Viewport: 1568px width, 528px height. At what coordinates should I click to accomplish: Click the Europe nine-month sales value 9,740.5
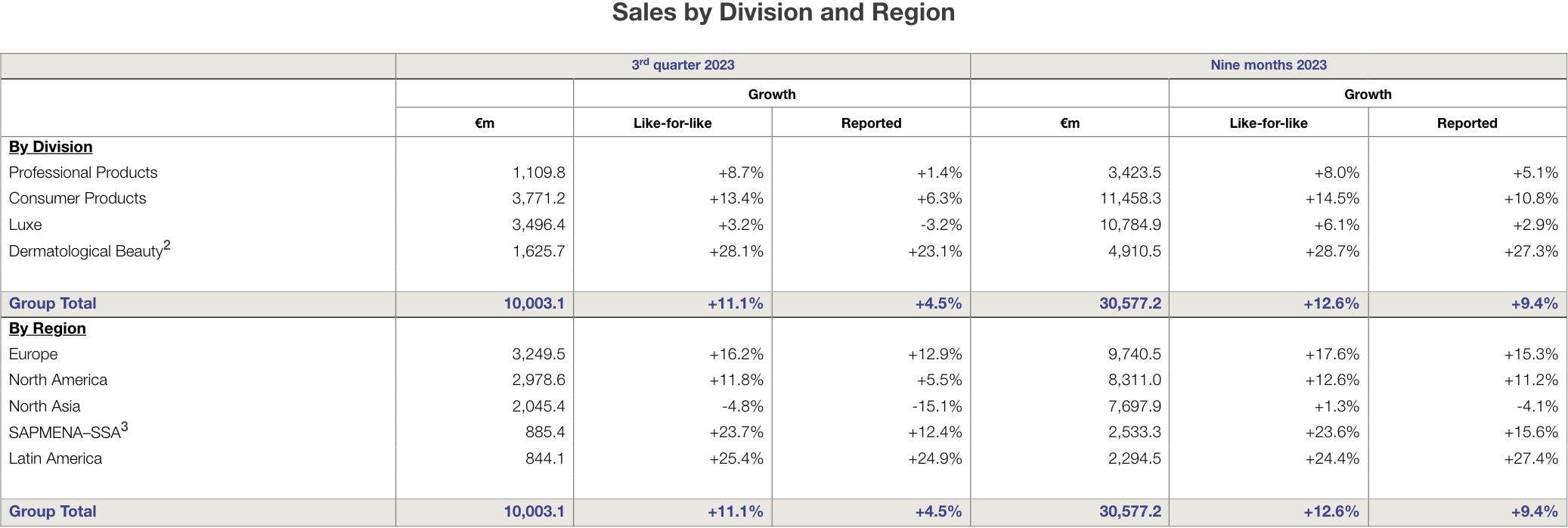[x=1134, y=354]
